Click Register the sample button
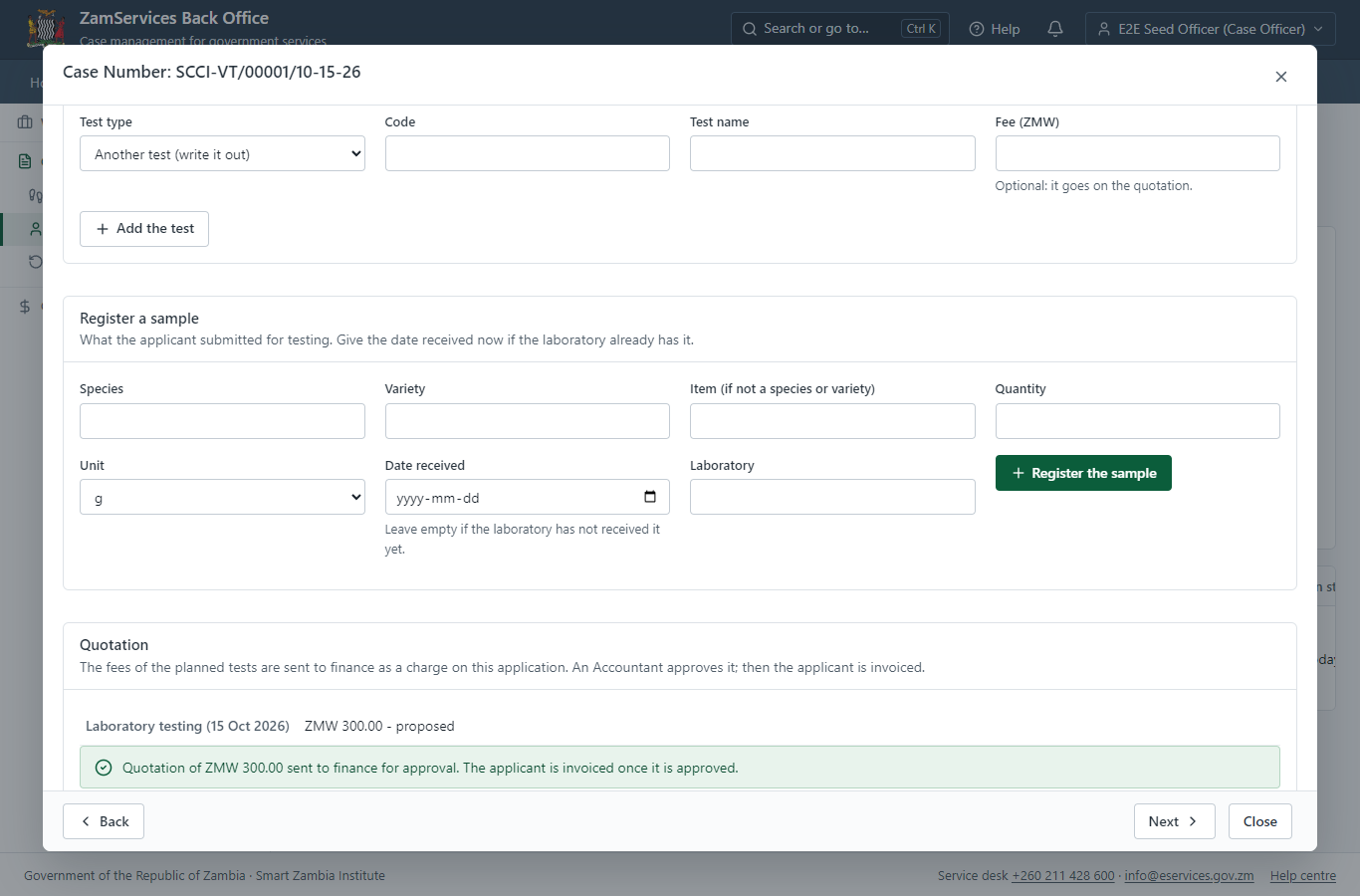Screen dimensions: 1360x896 1083,473
